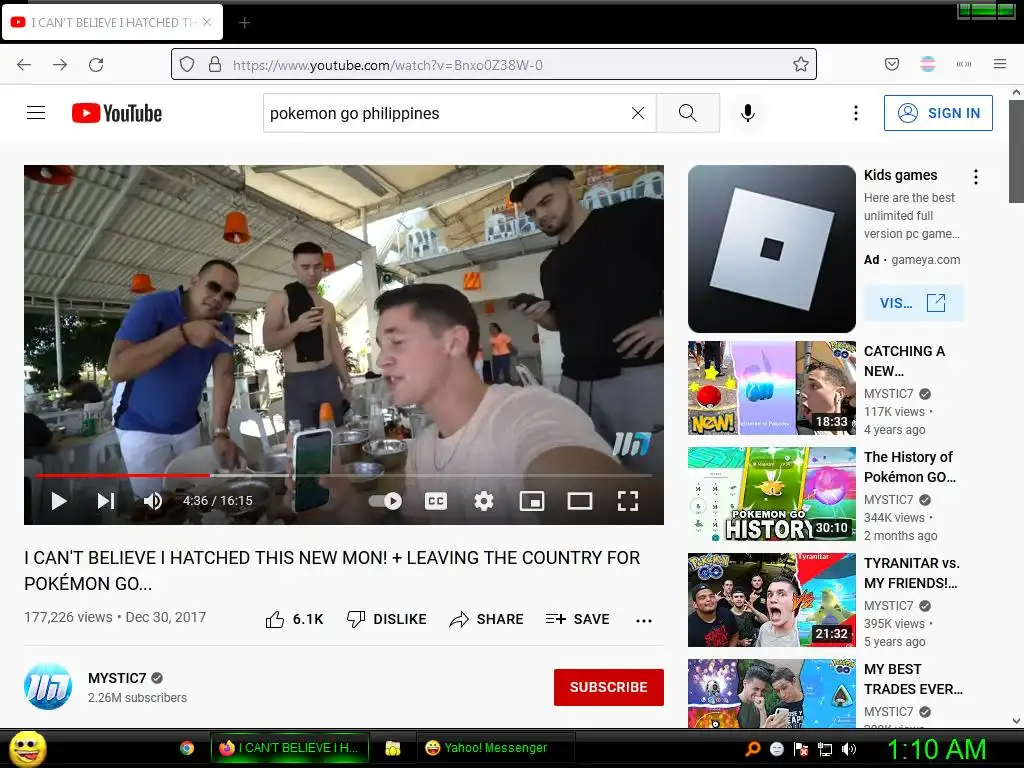The height and width of the screenshot is (768, 1024).
Task: Share this video
Action: pos(487,619)
